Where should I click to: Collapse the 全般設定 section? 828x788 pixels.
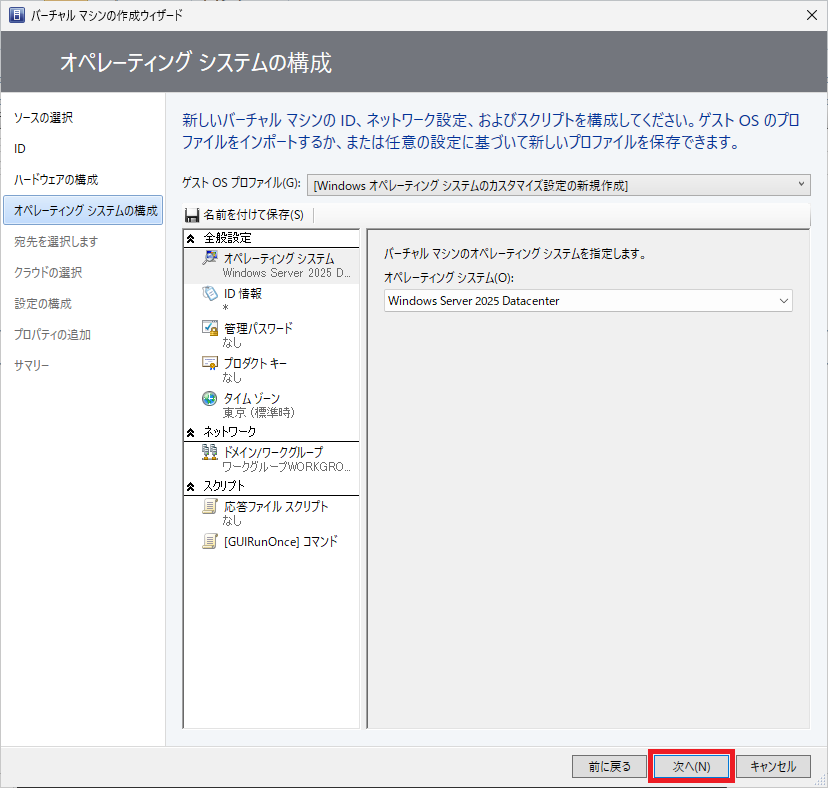tap(191, 238)
